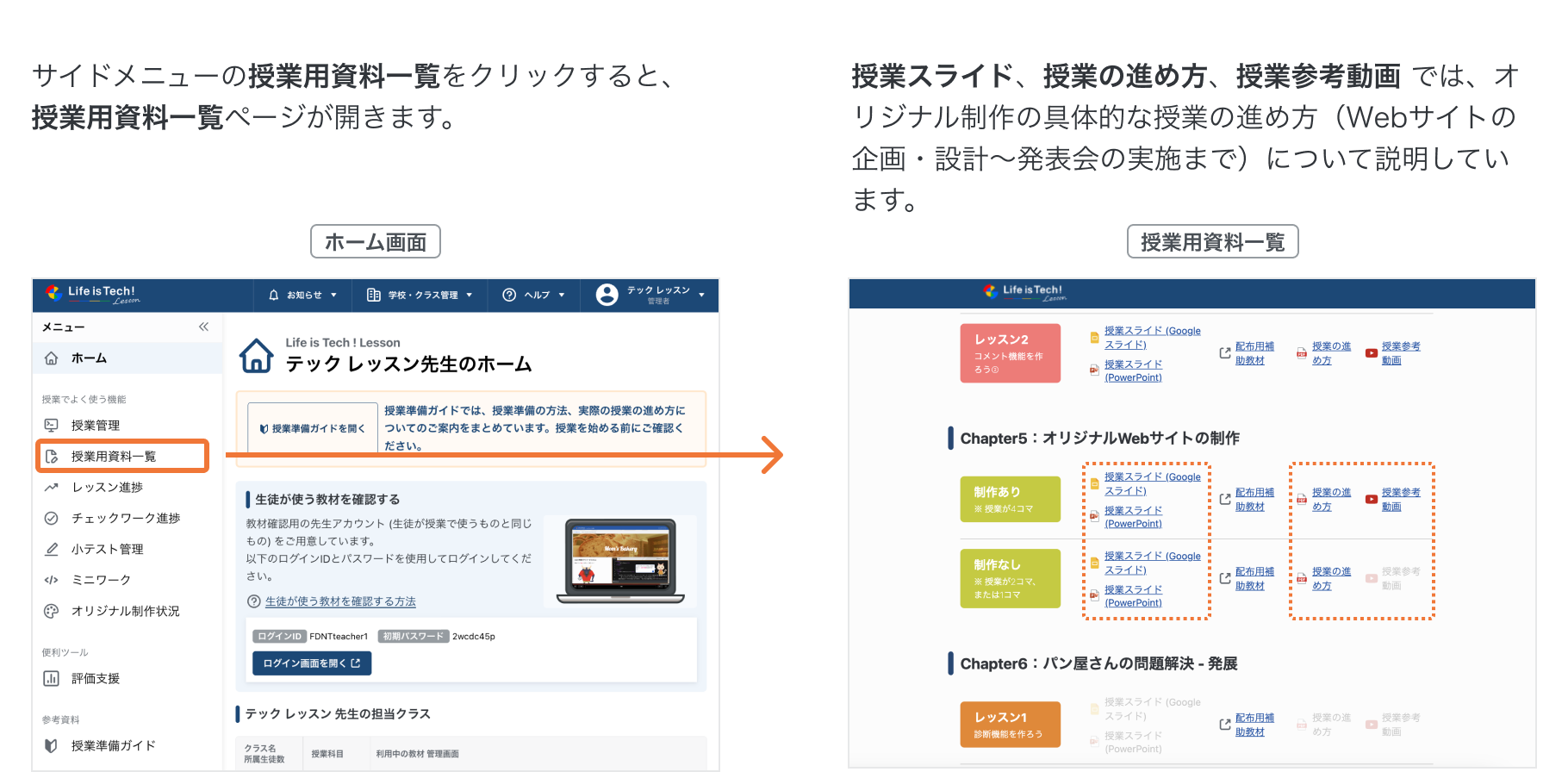This screenshot has width=1568, height=772.
Task: Click the オリジナル制作状況 palette icon
Action: (x=51, y=612)
